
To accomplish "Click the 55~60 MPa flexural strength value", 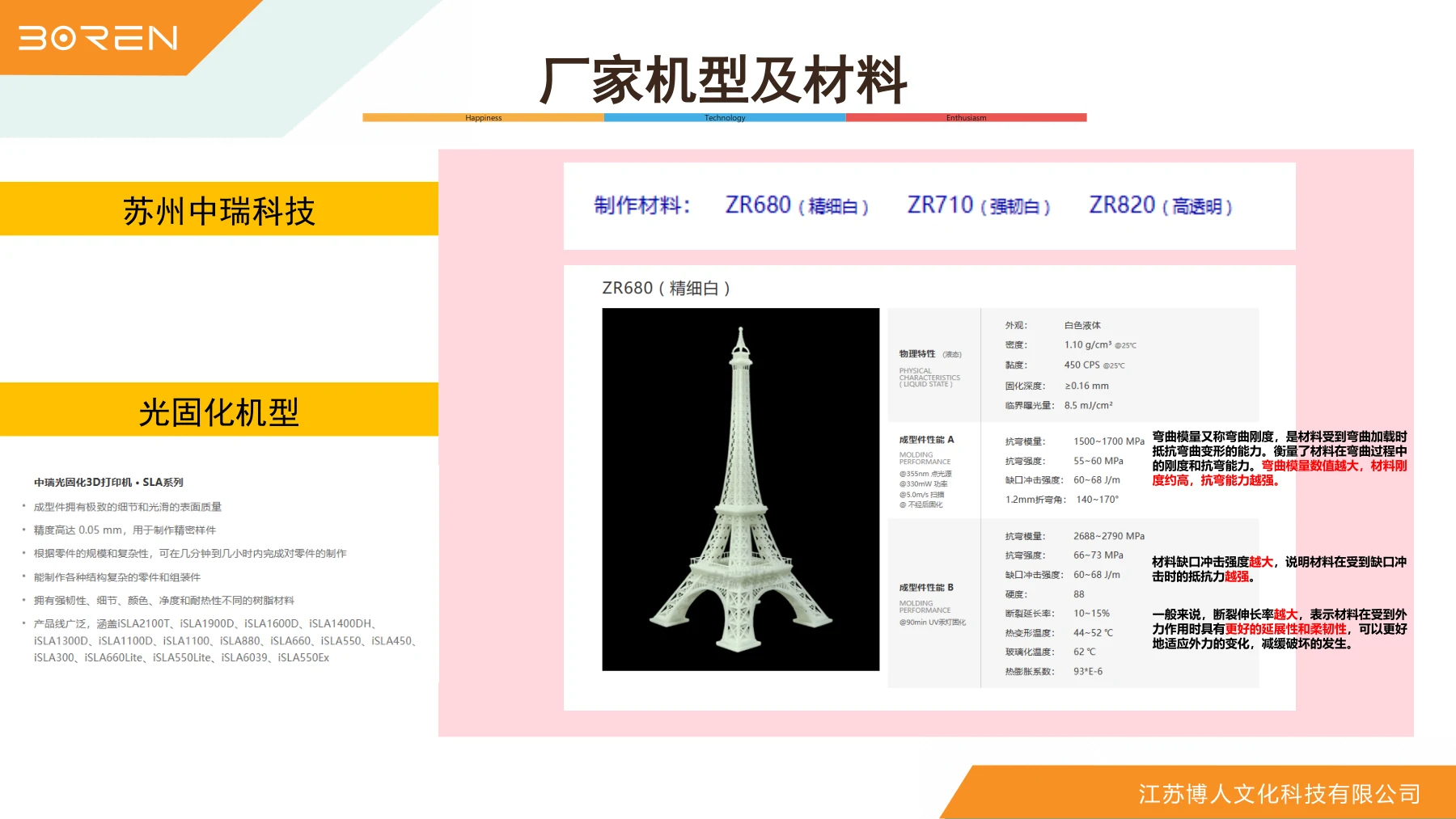I will click(1098, 461).
